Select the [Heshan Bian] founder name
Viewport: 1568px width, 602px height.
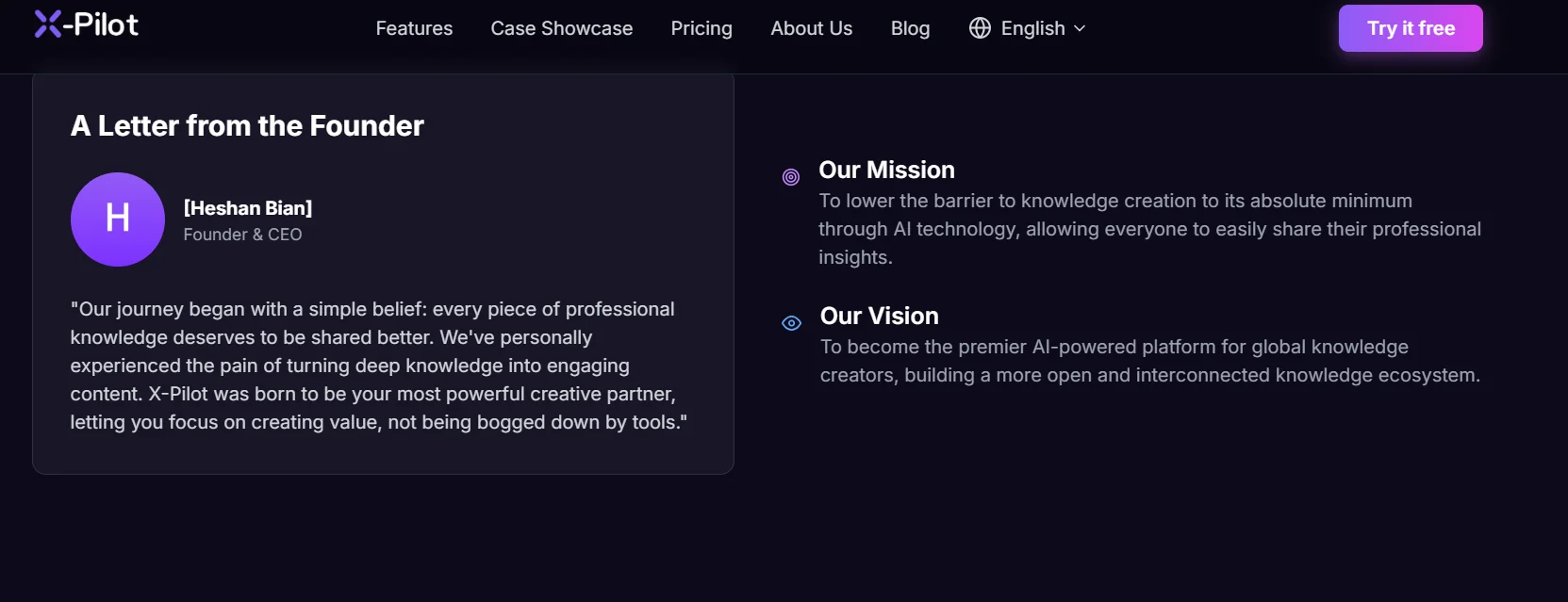coord(248,208)
